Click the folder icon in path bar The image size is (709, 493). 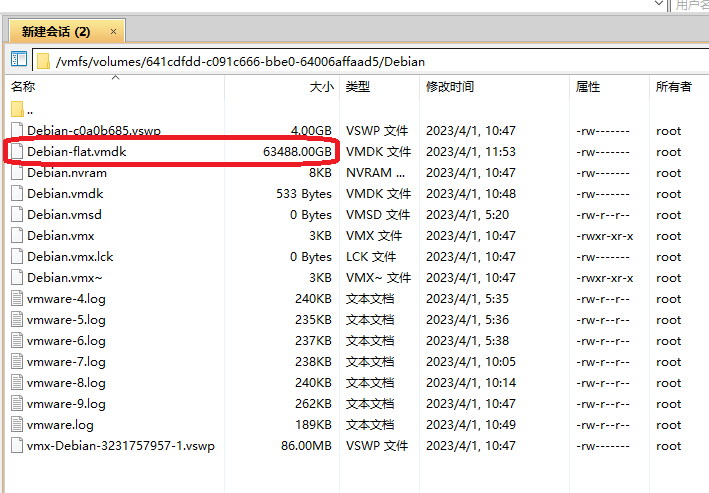[44, 62]
